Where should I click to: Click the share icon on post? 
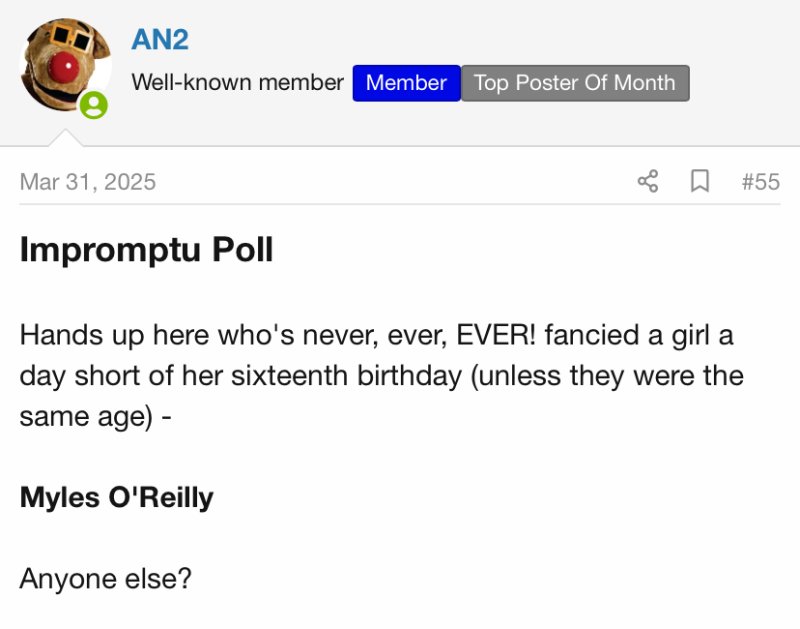[x=648, y=181]
